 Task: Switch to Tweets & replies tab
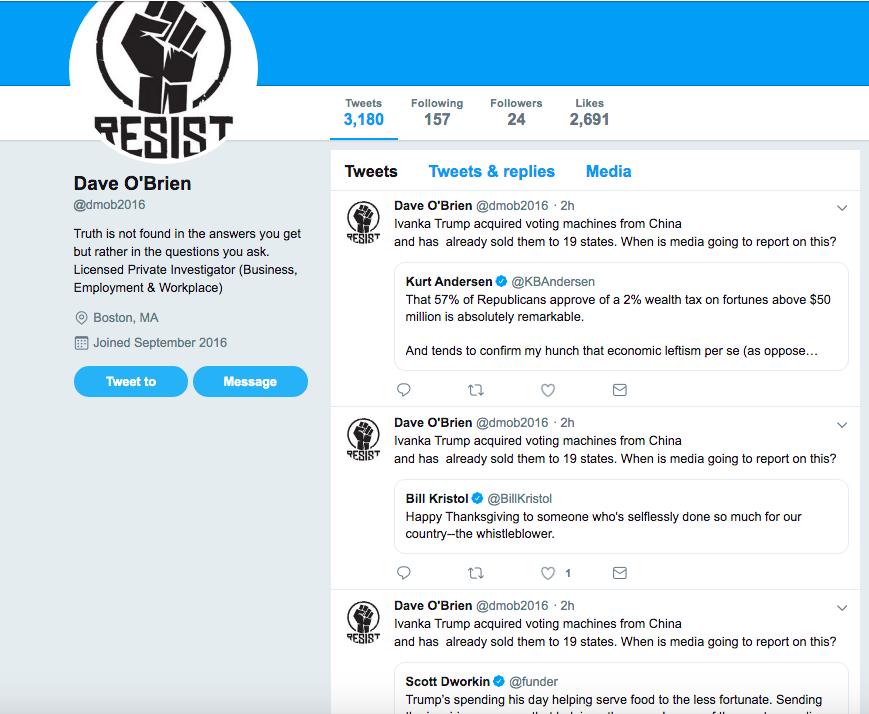tap(492, 171)
